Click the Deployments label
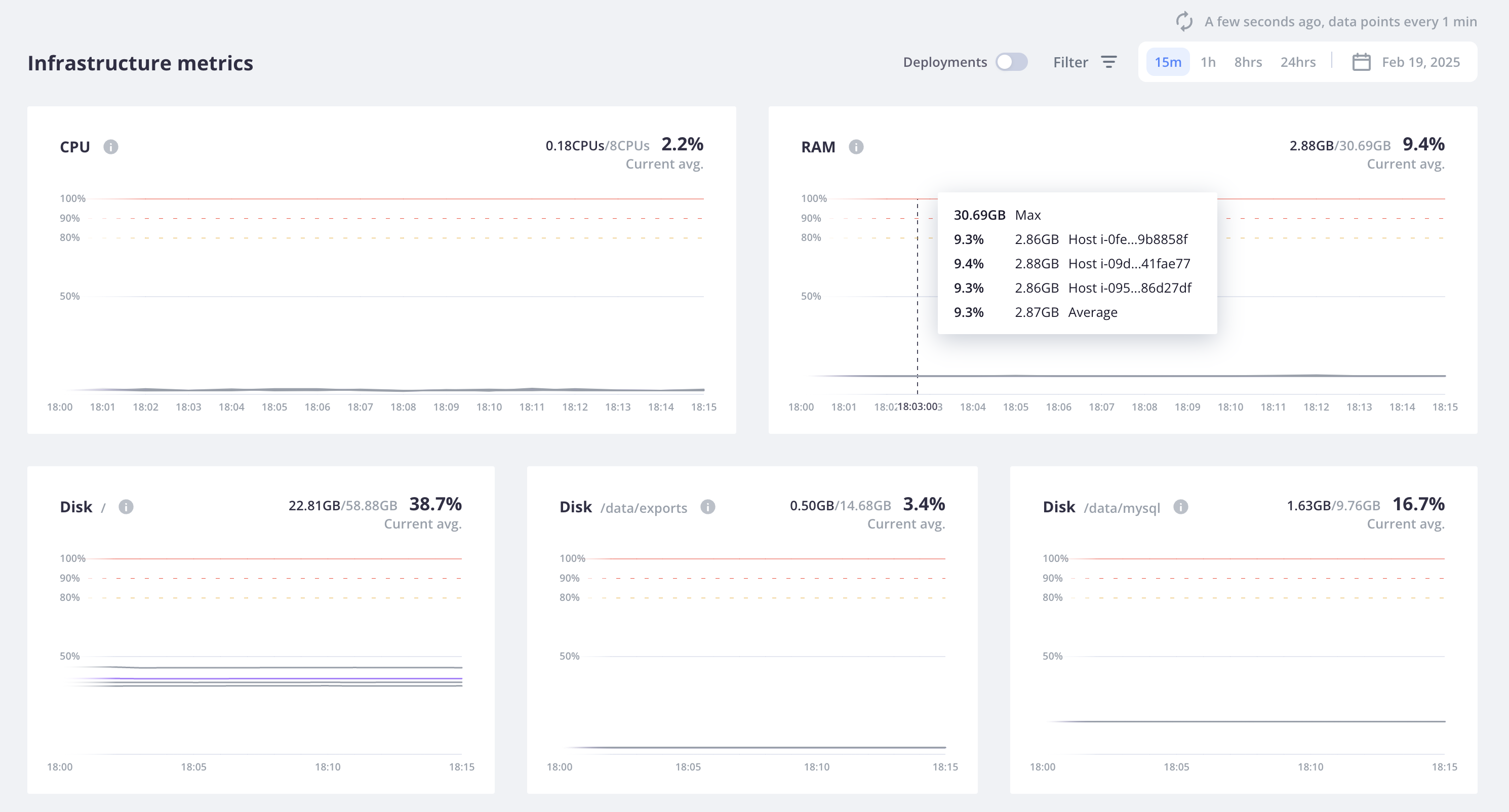 click(x=944, y=62)
